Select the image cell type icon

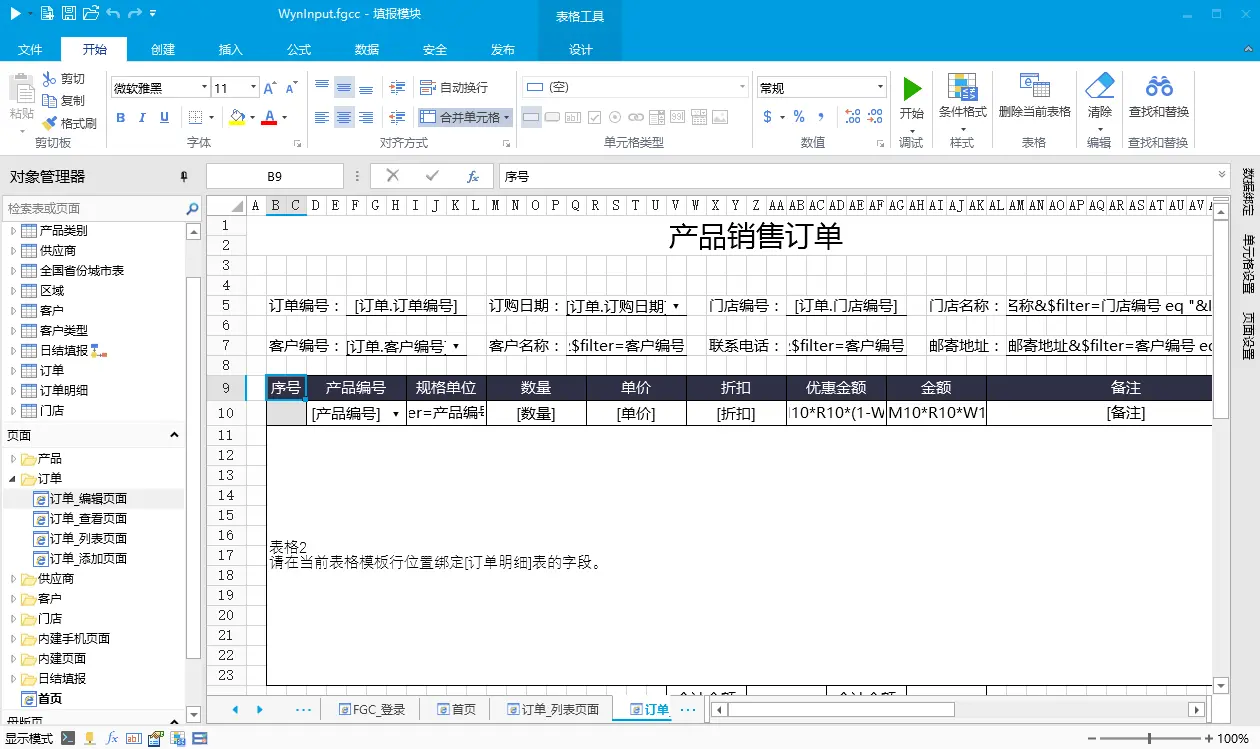pyautogui.click(x=720, y=118)
